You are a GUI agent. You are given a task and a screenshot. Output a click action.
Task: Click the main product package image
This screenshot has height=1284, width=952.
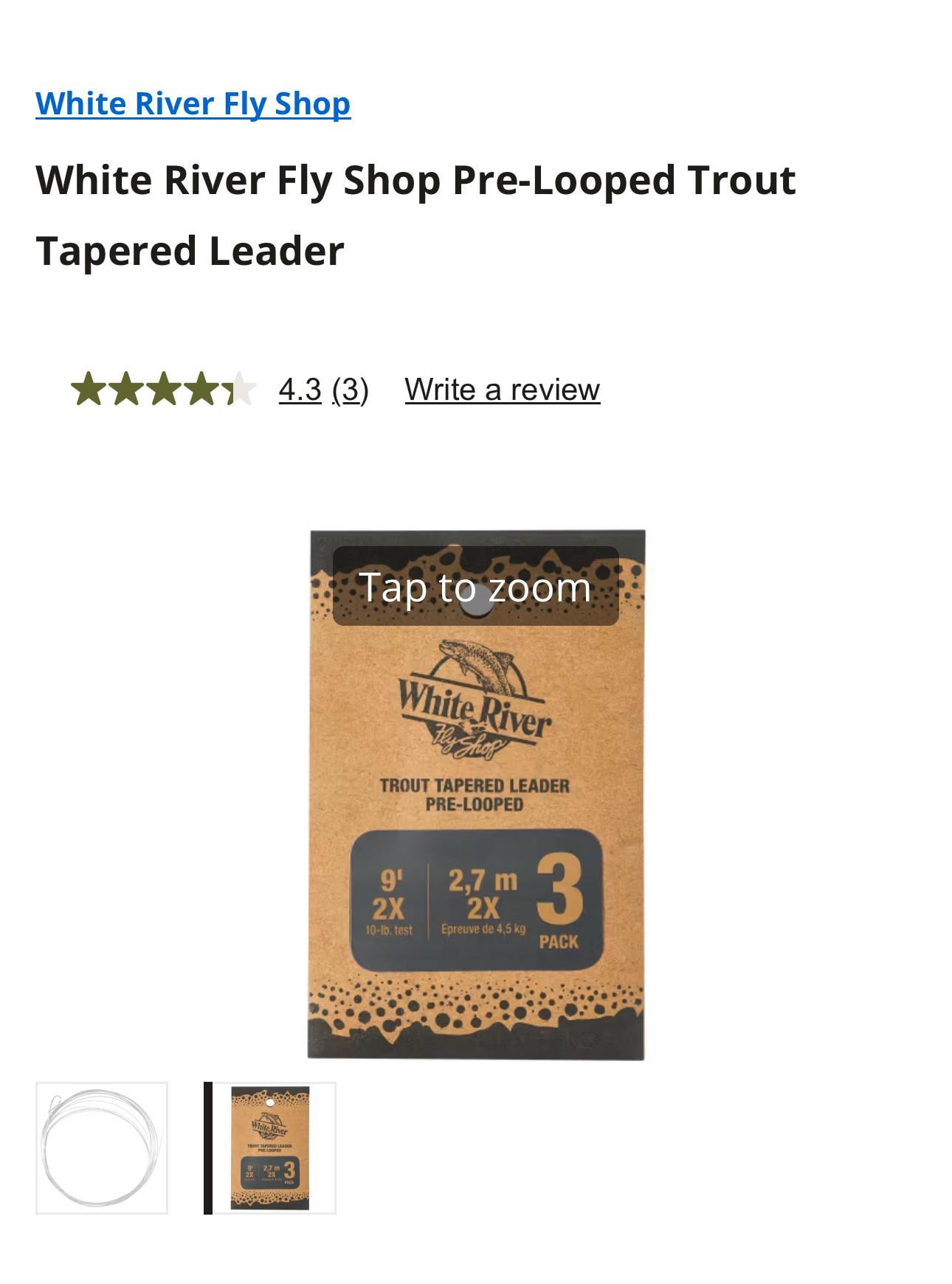click(x=477, y=795)
